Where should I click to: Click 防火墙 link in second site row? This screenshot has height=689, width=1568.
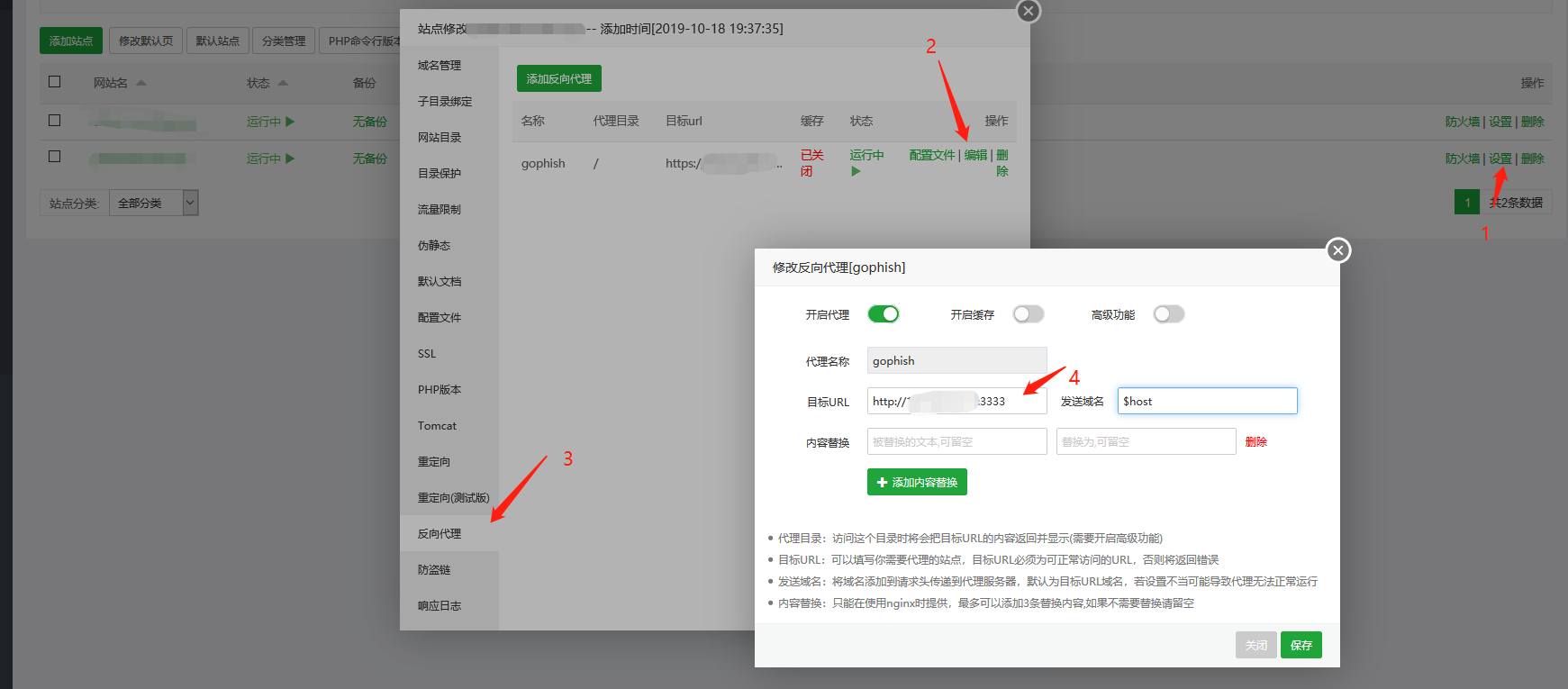point(1463,159)
